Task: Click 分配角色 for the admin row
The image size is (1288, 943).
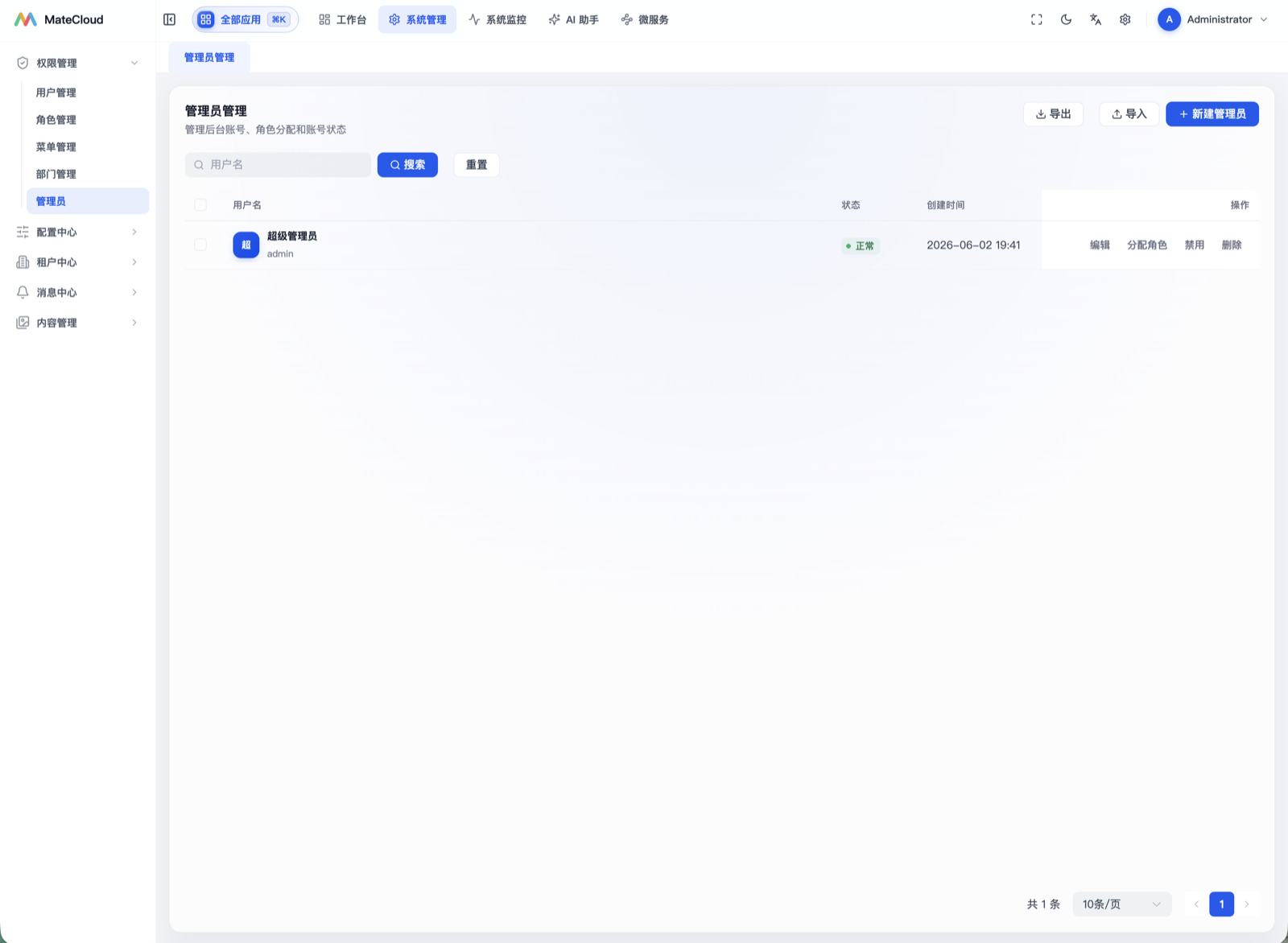Action: click(1147, 245)
